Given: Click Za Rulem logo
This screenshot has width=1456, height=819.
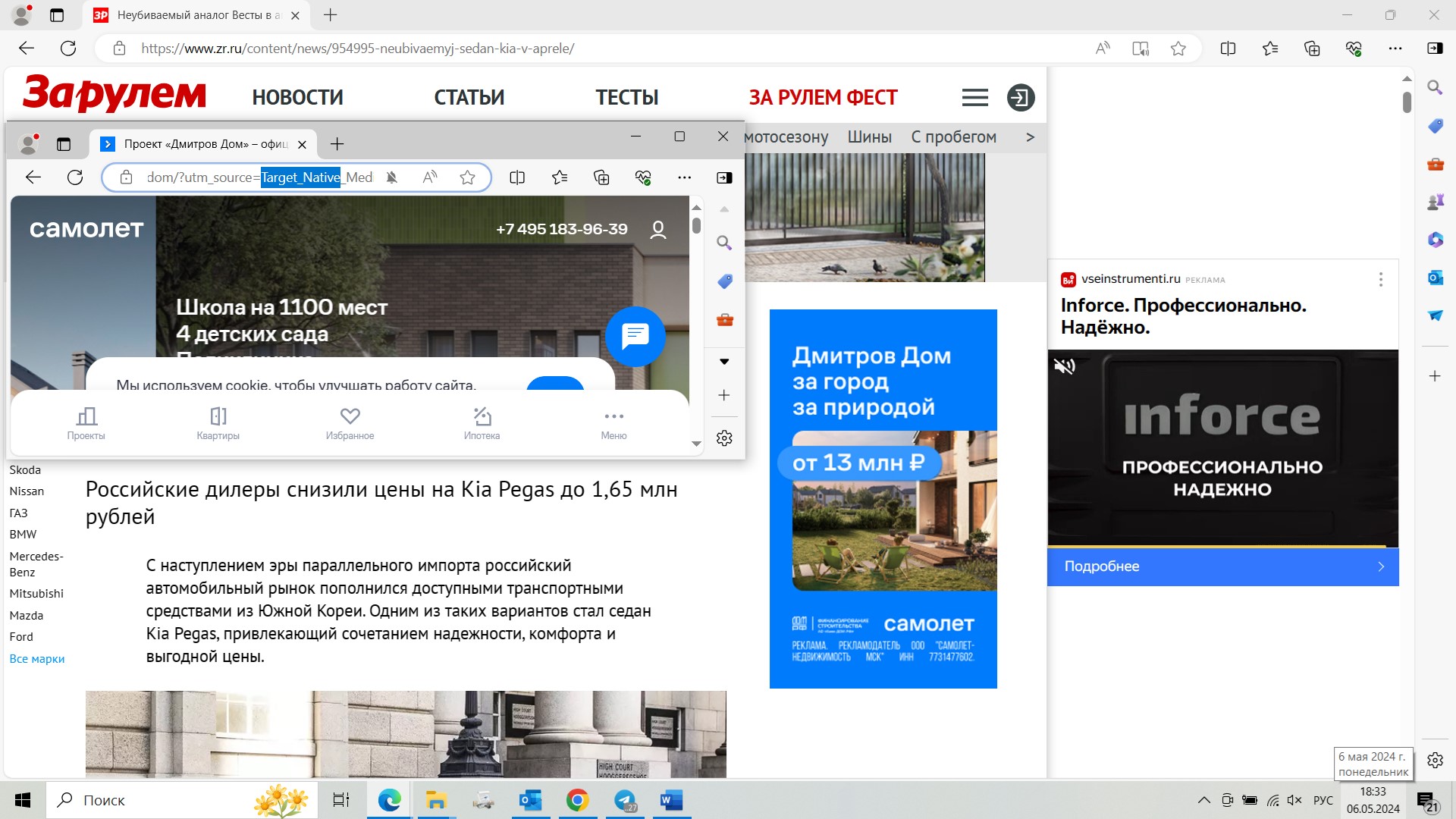Looking at the screenshot, I should pos(114,95).
